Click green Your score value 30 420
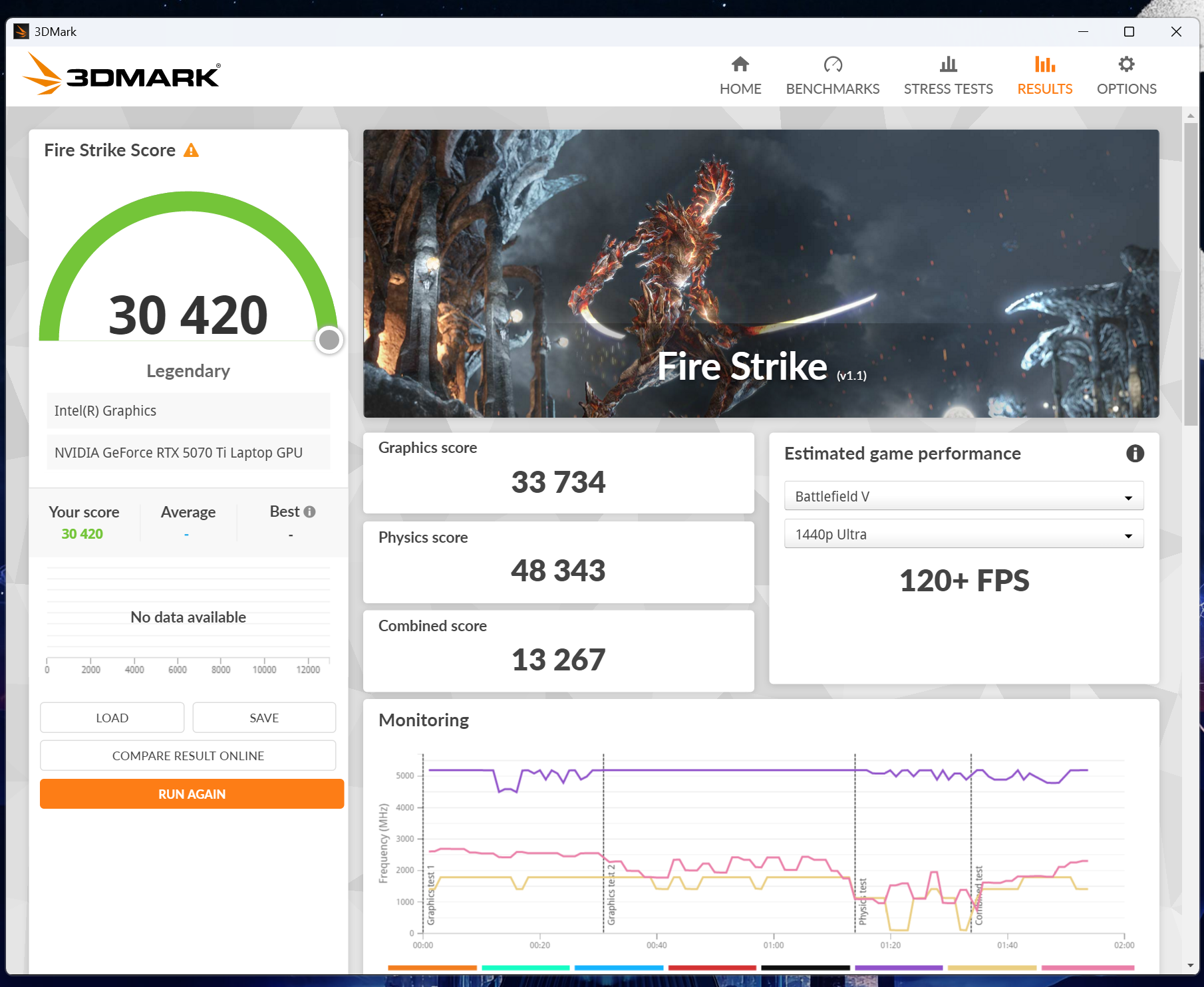 (x=82, y=534)
